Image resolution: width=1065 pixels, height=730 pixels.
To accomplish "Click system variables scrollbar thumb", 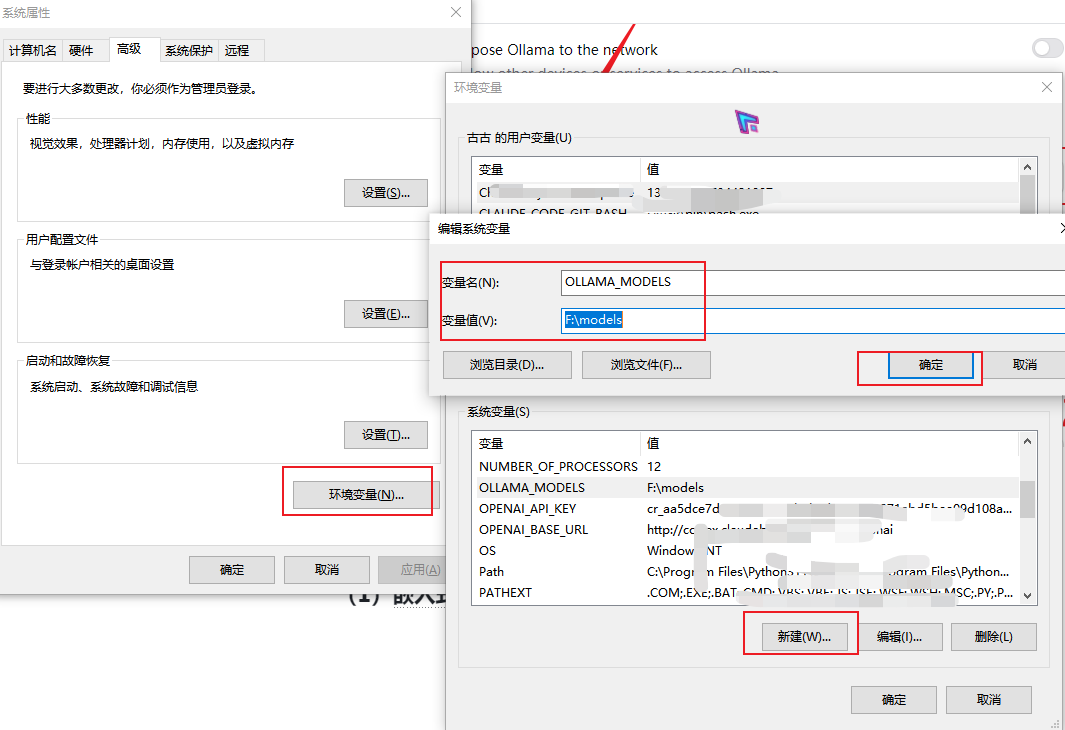I will coord(1028,499).
